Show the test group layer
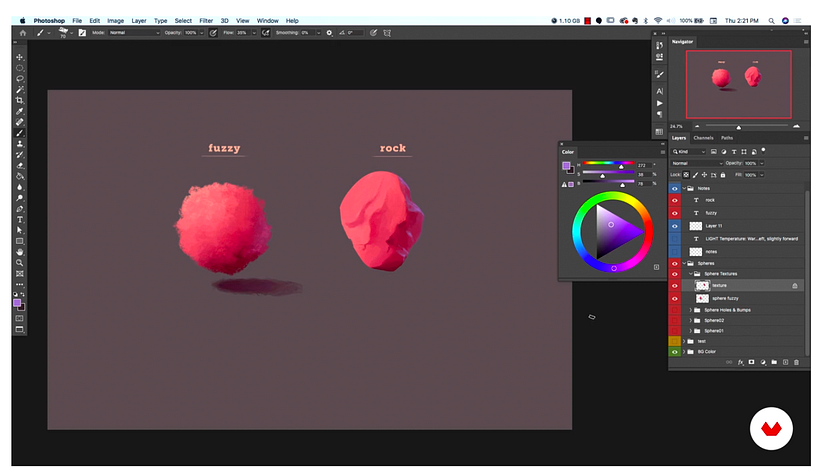 pyautogui.click(x=675, y=341)
